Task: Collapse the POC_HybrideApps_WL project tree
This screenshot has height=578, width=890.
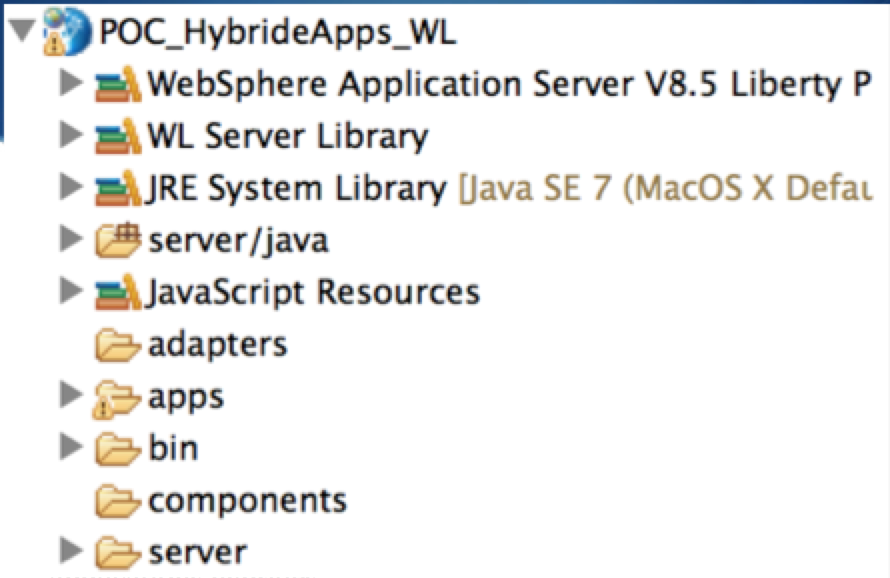Action: 21,32
